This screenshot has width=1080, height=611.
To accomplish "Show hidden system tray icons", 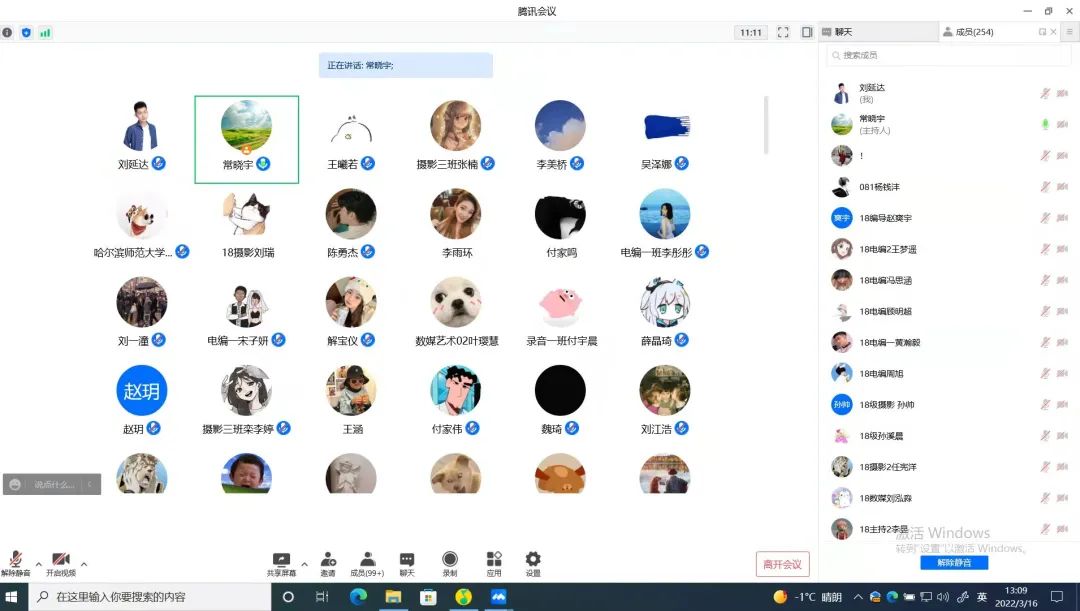I will (x=858, y=597).
